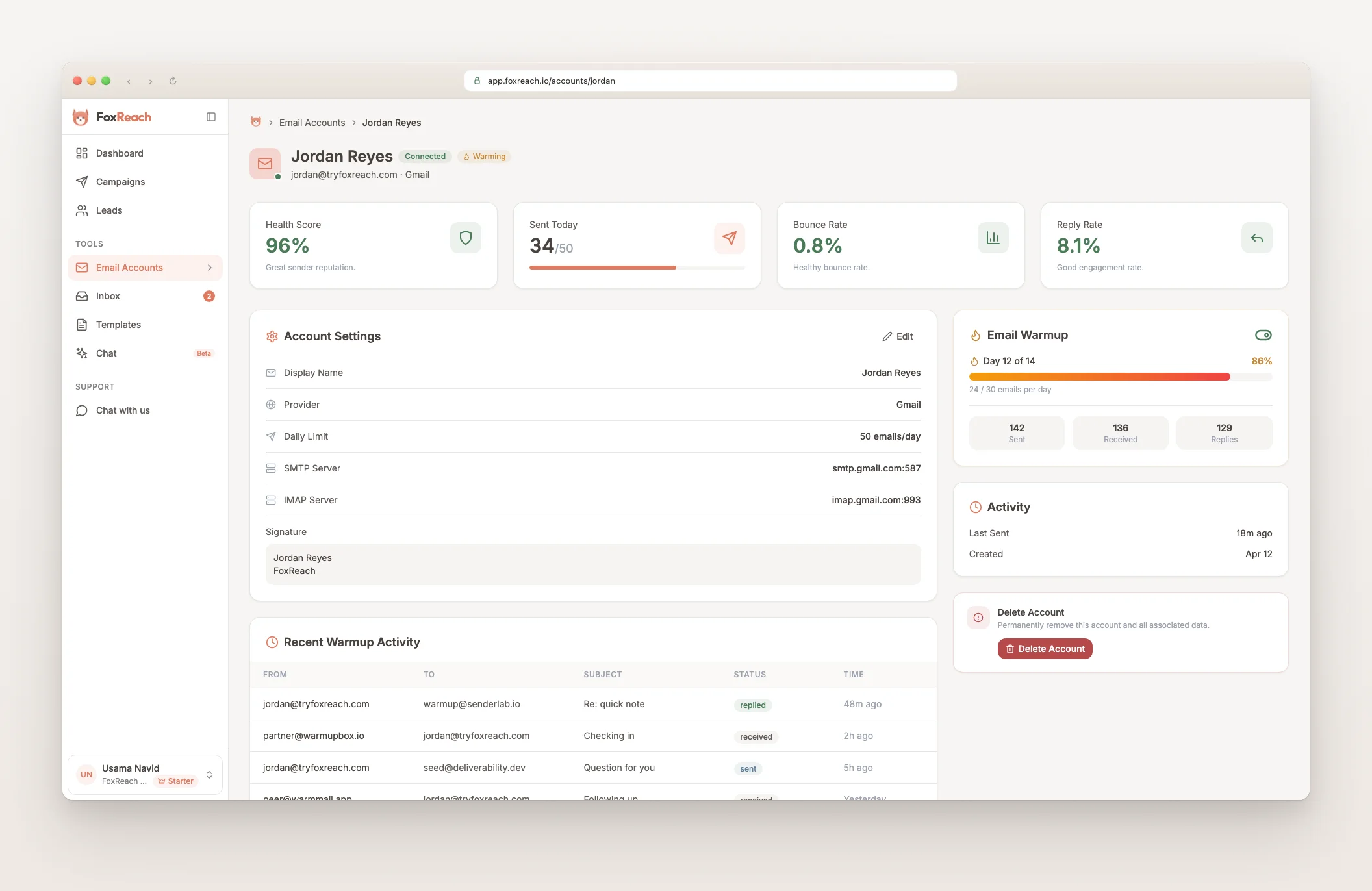Toggle the Email Warmup switch
1372x891 pixels.
pos(1263,335)
